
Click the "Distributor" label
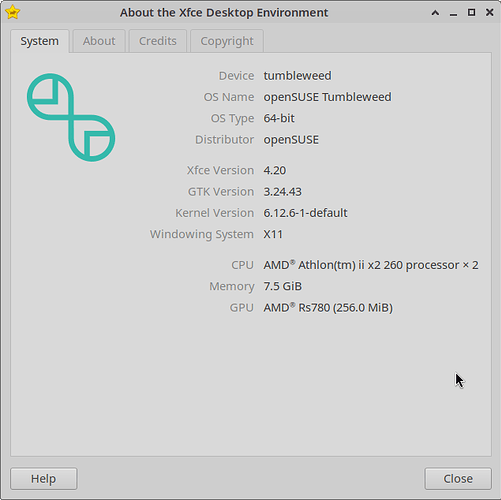(x=225, y=140)
